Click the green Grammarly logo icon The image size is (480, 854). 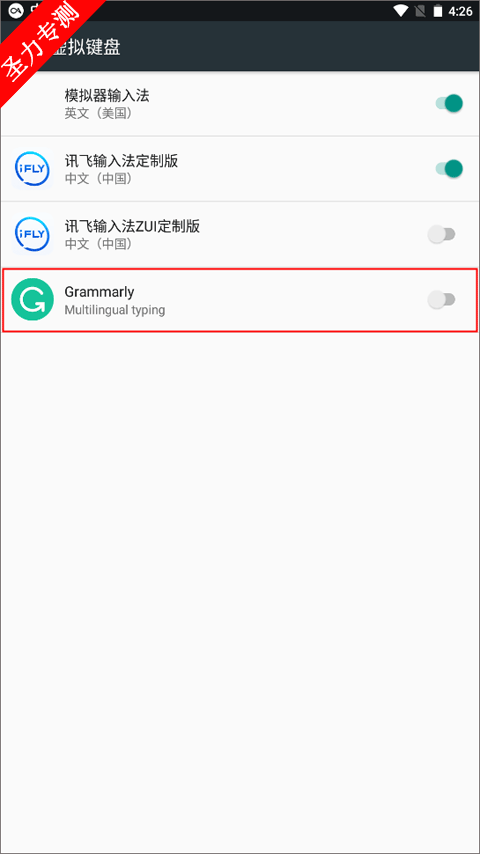(32, 300)
